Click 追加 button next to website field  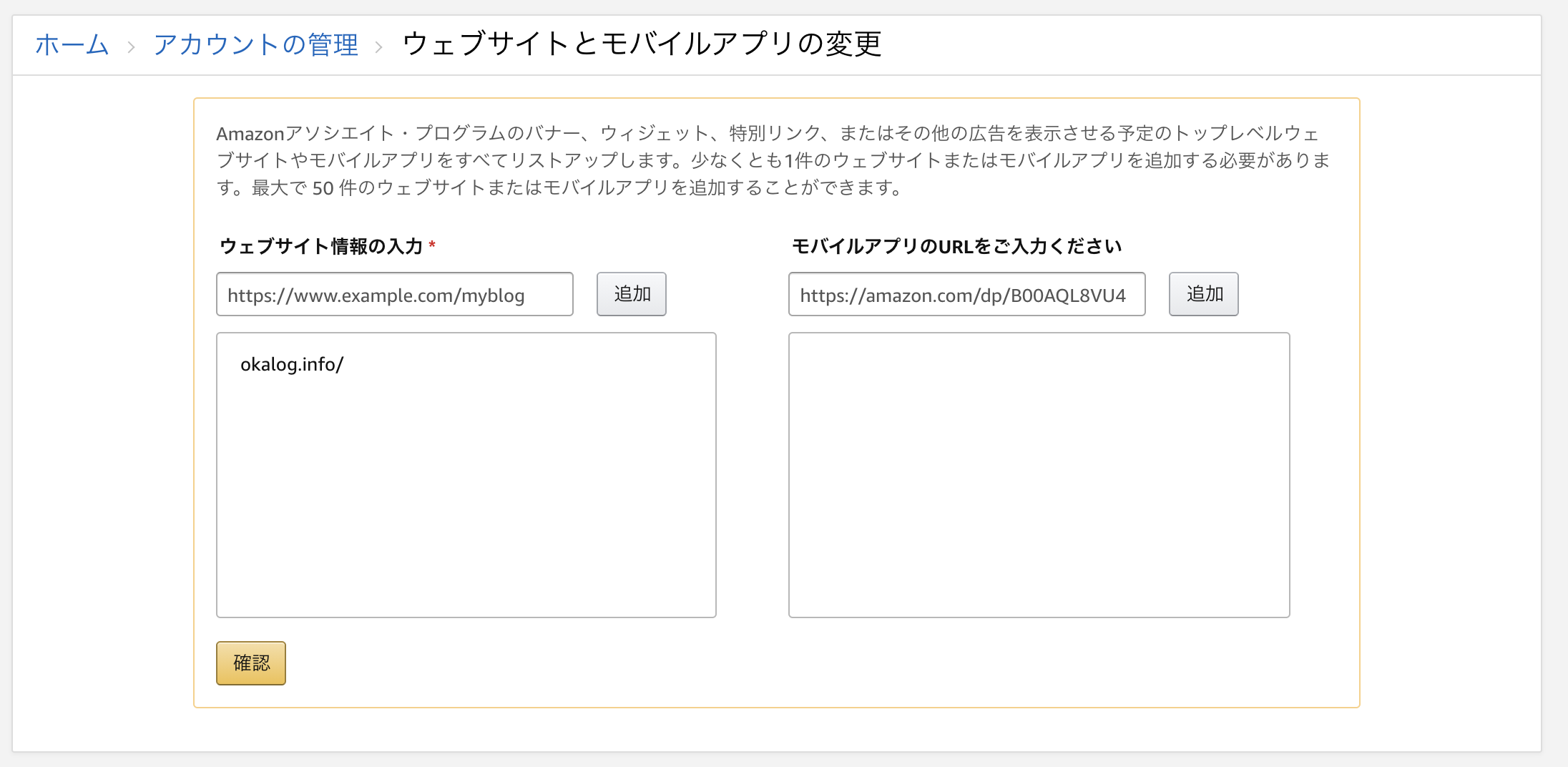(x=632, y=294)
